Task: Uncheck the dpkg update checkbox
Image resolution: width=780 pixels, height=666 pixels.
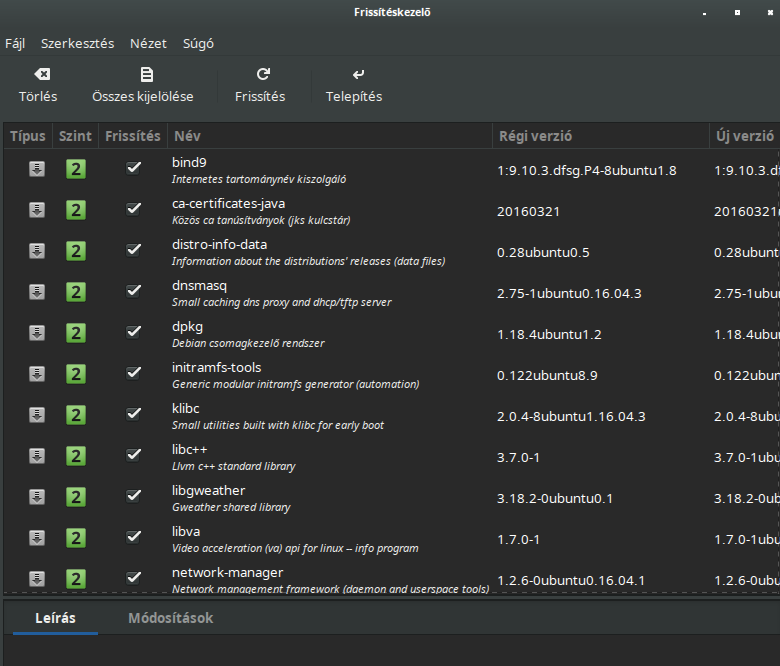Action: click(133, 332)
